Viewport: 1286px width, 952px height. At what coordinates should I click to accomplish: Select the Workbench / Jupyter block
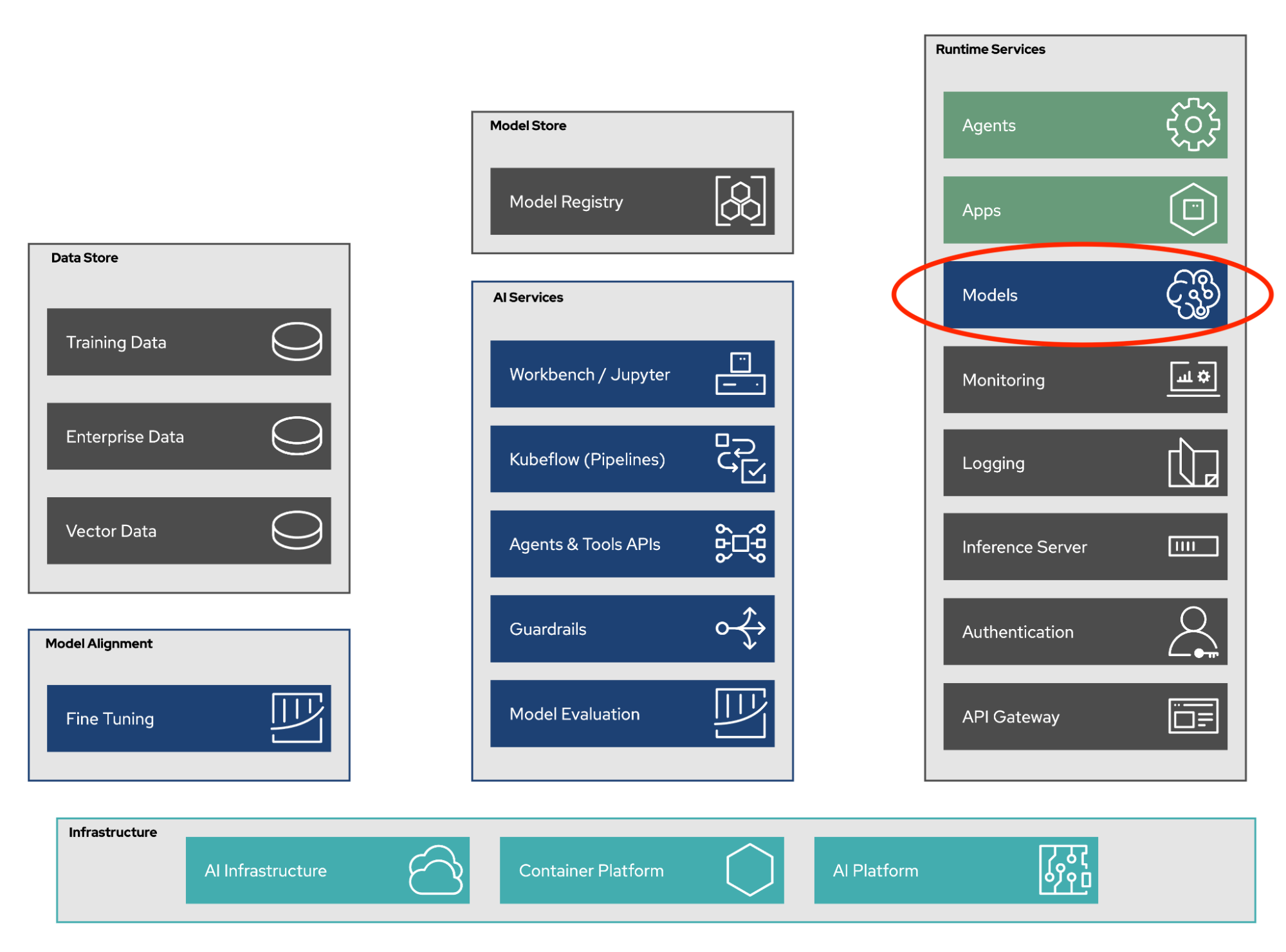(x=631, y=374)
